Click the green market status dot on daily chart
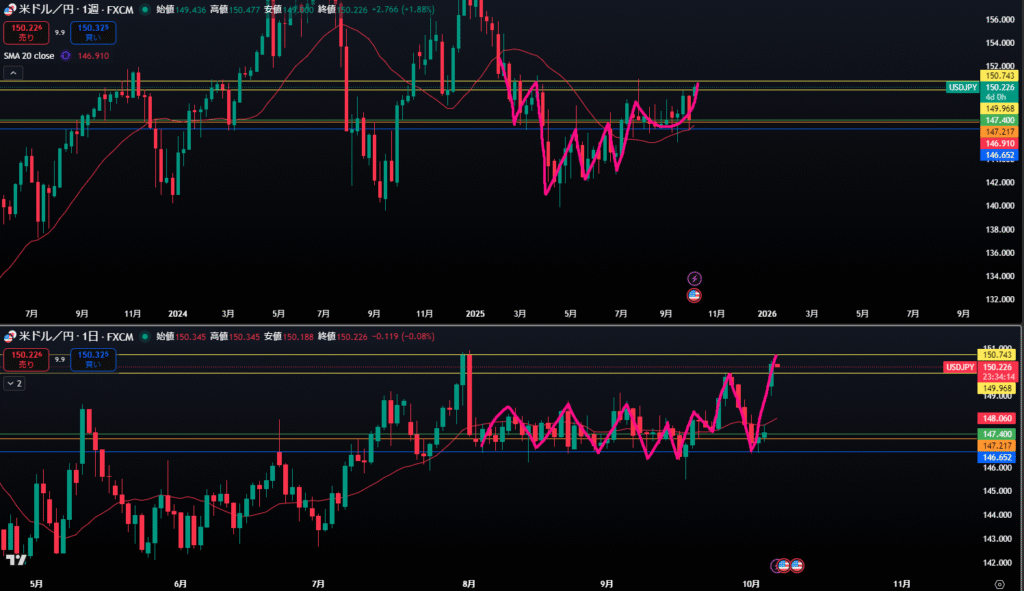The height and width of the screenshot is (591, 1024). tap(145, 337)
